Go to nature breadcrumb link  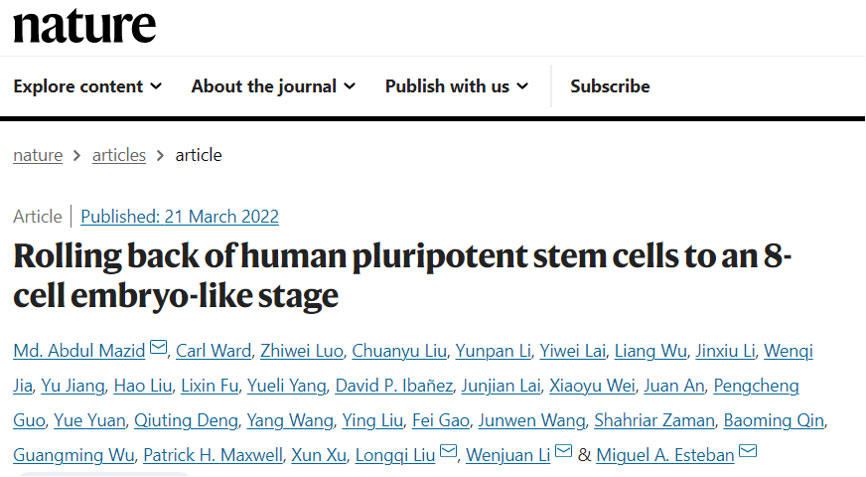point(38,155)
